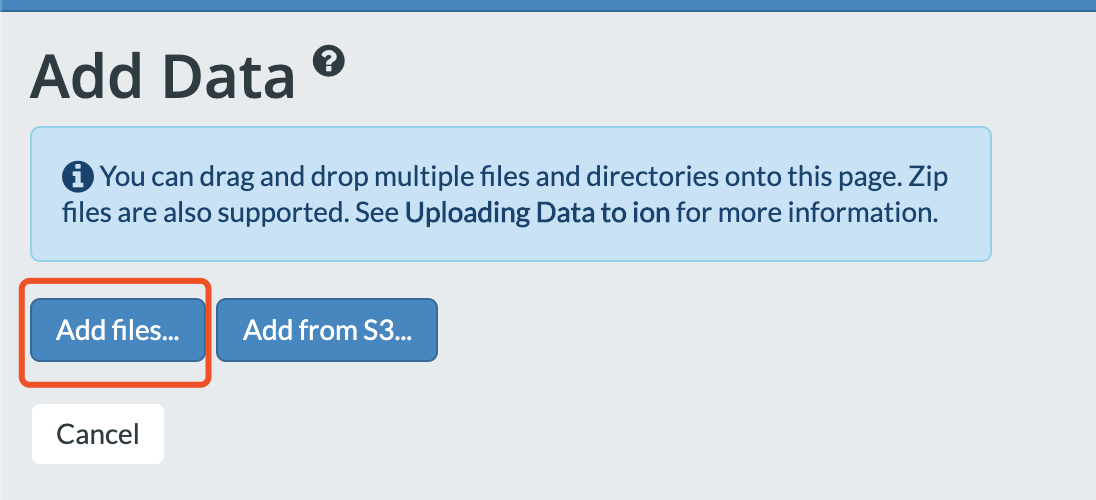Click the help question mark icon
Viewport: 1096px width, 500px height.
click(x=329, y=62)
